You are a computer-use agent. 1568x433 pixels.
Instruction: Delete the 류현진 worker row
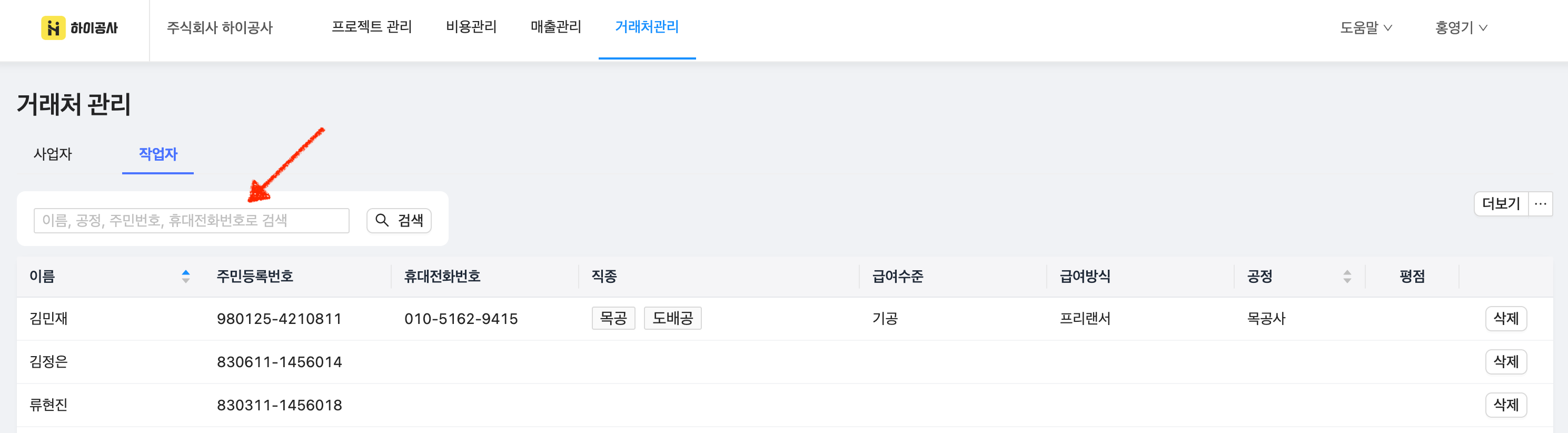point(1505,405)
